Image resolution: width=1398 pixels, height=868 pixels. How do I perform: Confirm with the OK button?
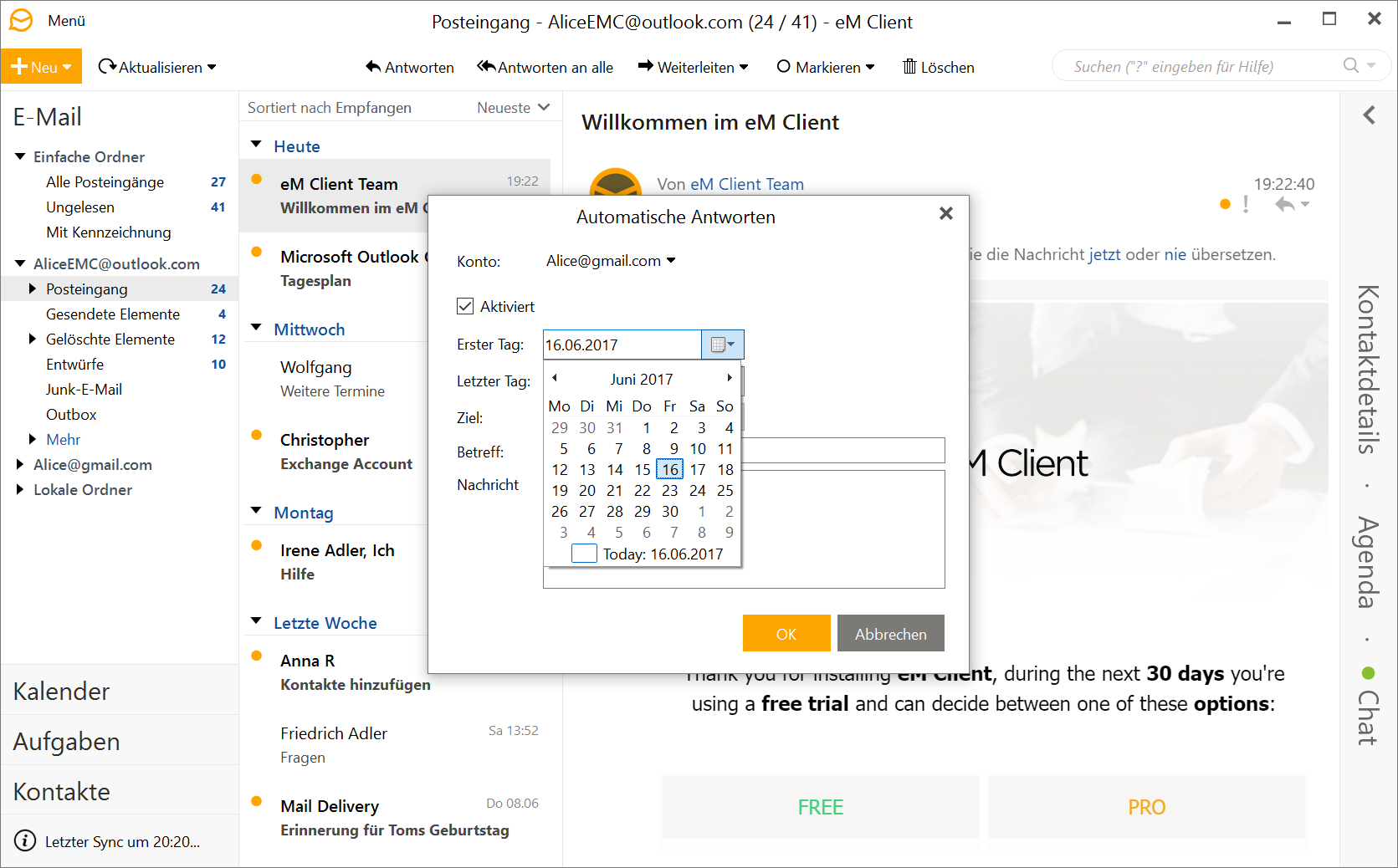[x=786, y=633]
